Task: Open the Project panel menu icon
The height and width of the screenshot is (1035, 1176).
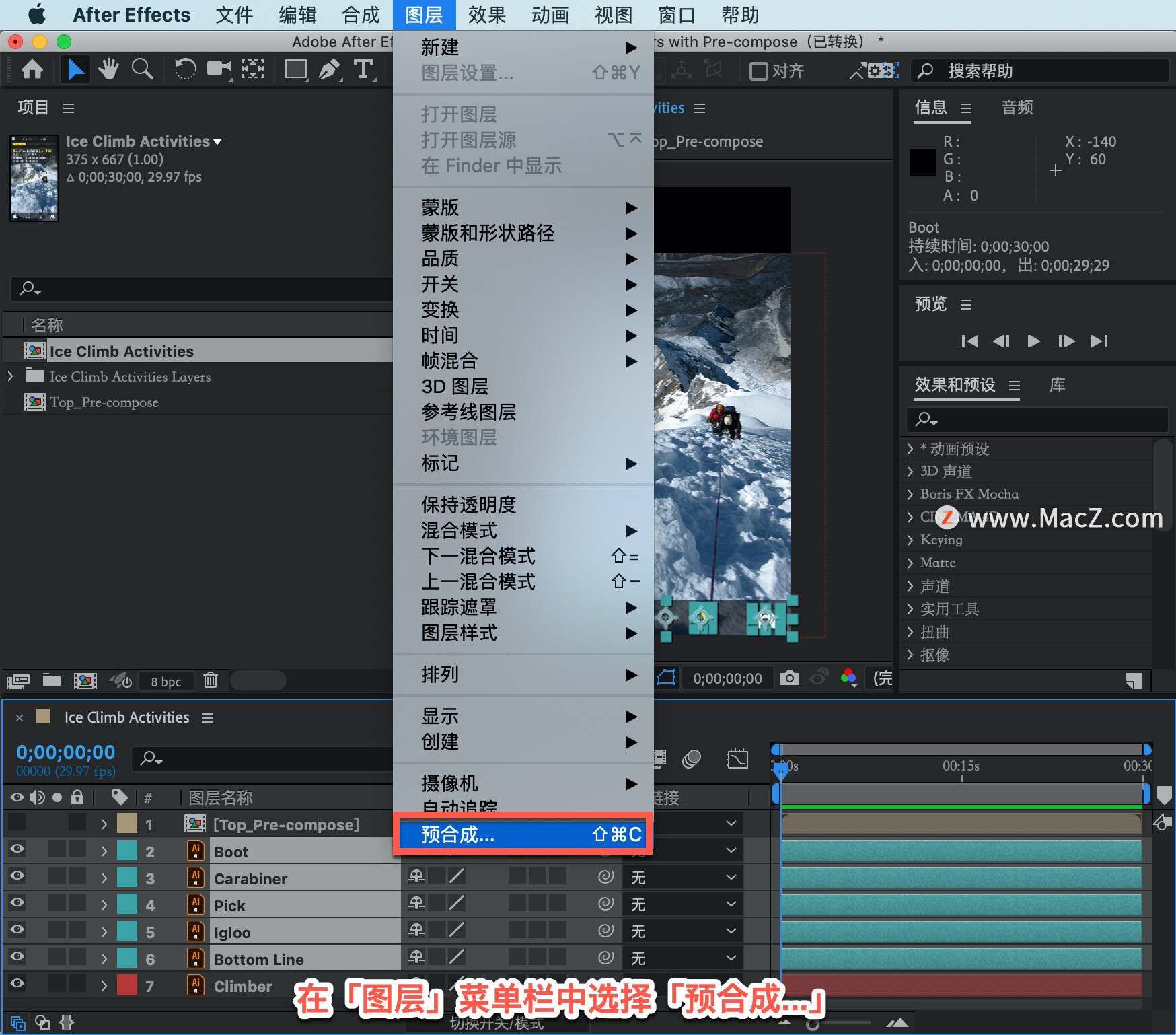Action: click(69, 108)
